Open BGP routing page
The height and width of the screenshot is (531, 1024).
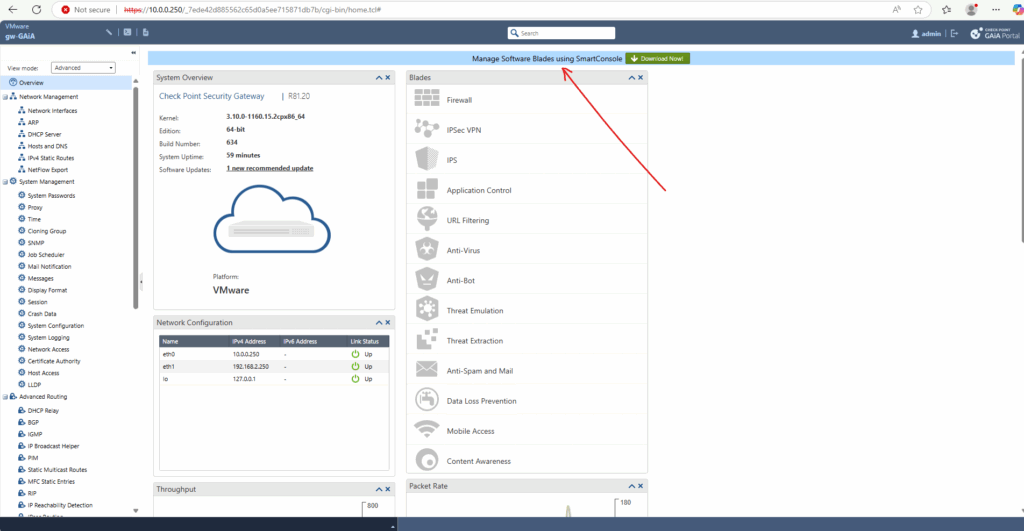pos(33,423)
